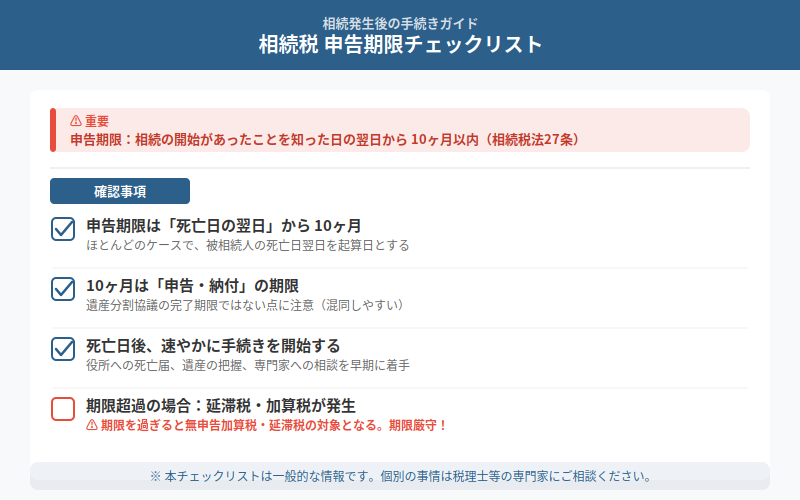The image size is (800, 500).
Task: Click the description starting with ほとんどのケースで
Action: pos(247,245)
